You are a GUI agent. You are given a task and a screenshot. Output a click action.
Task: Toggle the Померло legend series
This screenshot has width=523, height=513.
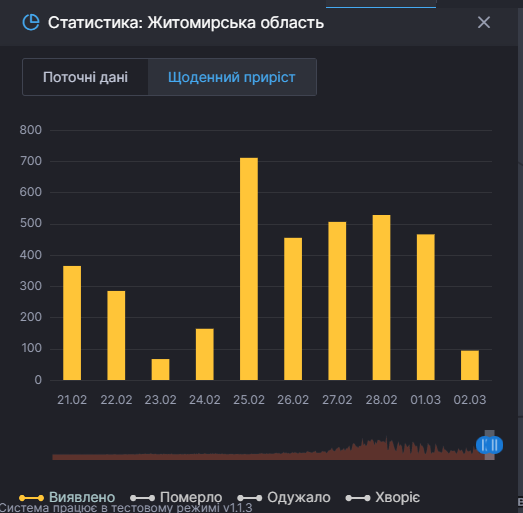(x=176, y=497)
